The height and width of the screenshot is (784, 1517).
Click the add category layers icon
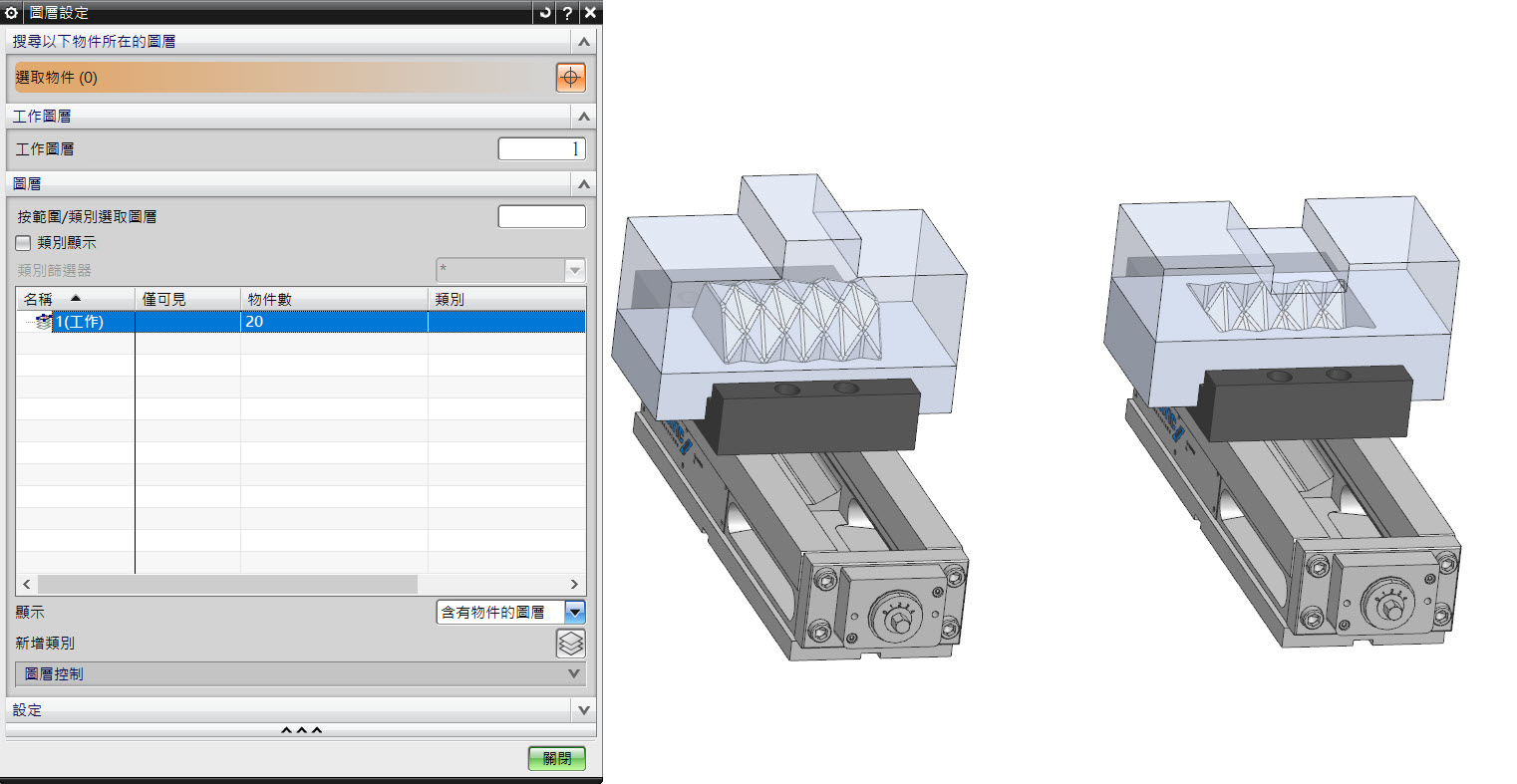pyautogui.click(x=570, y=644)
